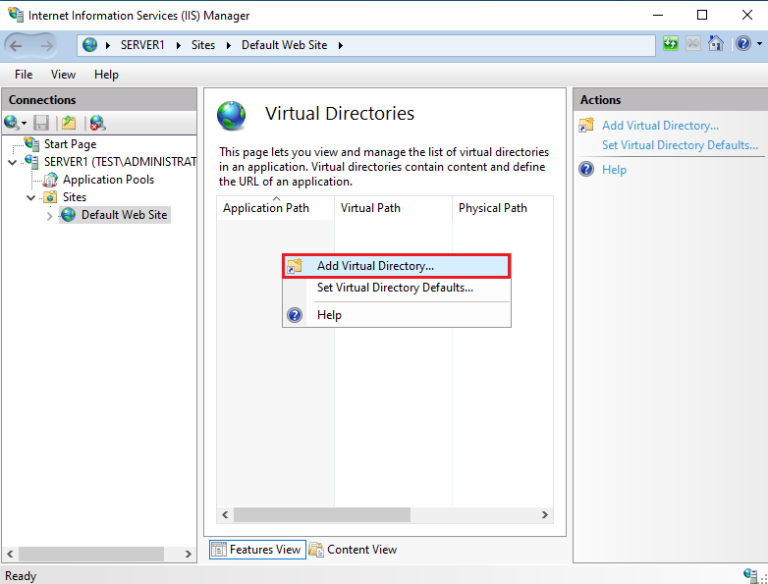Collapse the SERVER1 tree node
Screen dimensions: 768x584
(12, 162)
